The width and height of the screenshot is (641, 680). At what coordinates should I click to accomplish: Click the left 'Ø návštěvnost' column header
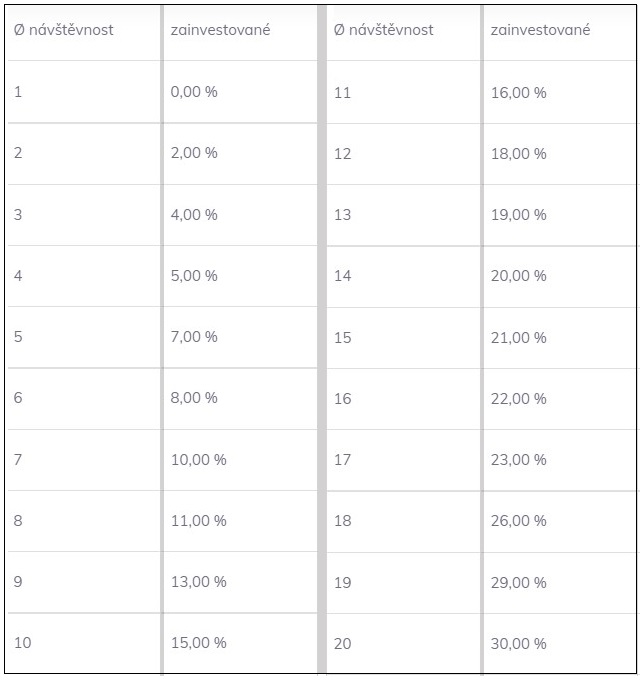[63, 30]
